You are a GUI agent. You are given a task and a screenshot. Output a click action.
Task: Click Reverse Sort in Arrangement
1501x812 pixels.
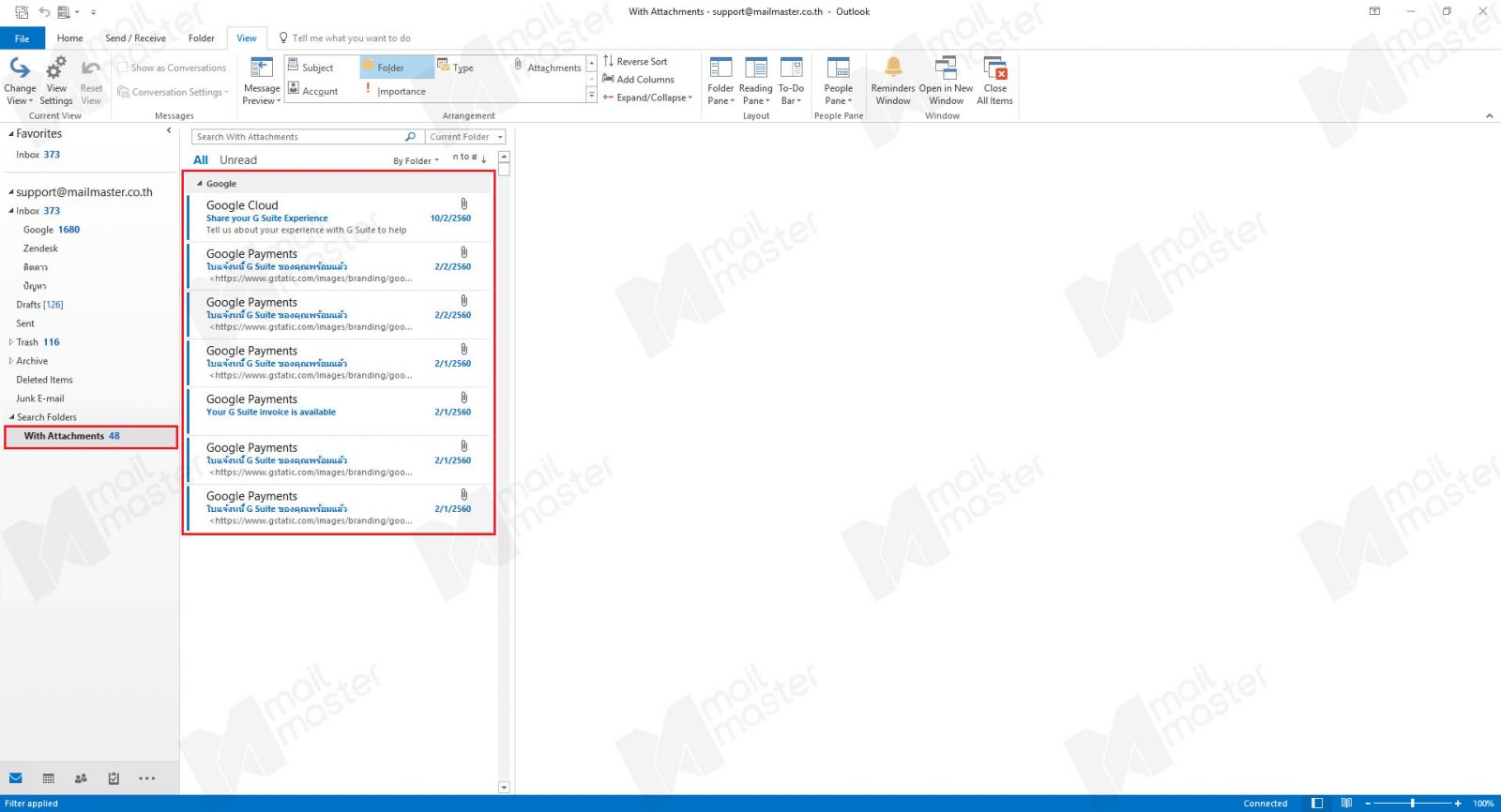635,62
